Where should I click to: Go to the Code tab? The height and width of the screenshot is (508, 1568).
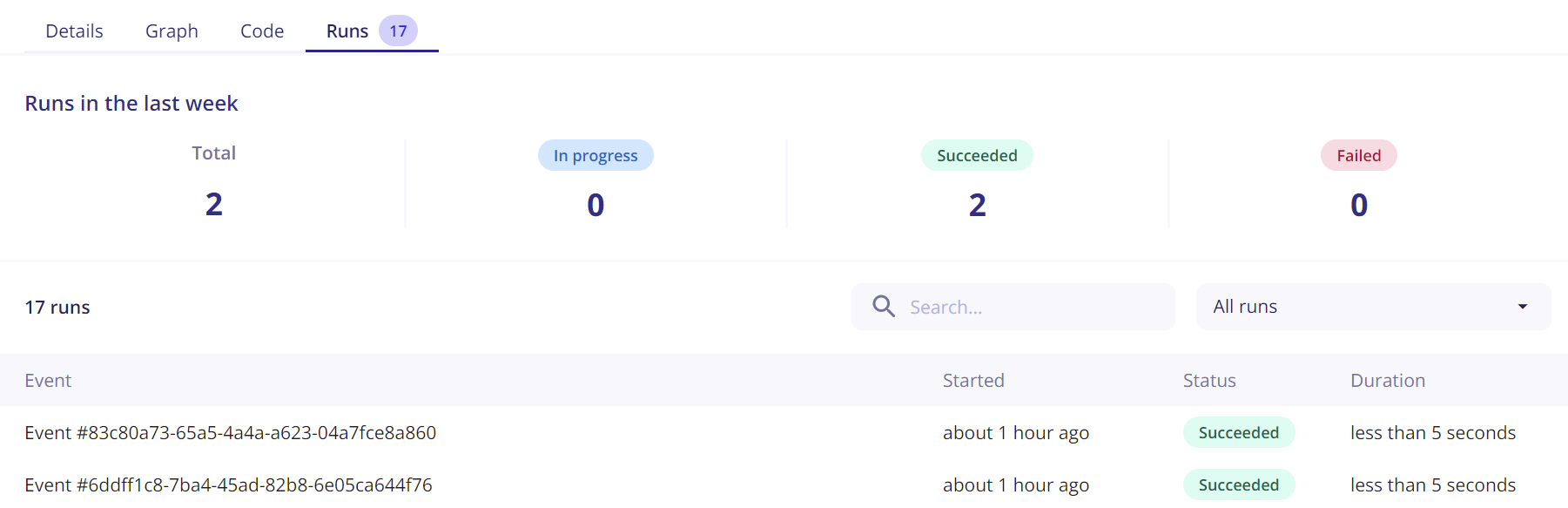[x=262, y=31]
